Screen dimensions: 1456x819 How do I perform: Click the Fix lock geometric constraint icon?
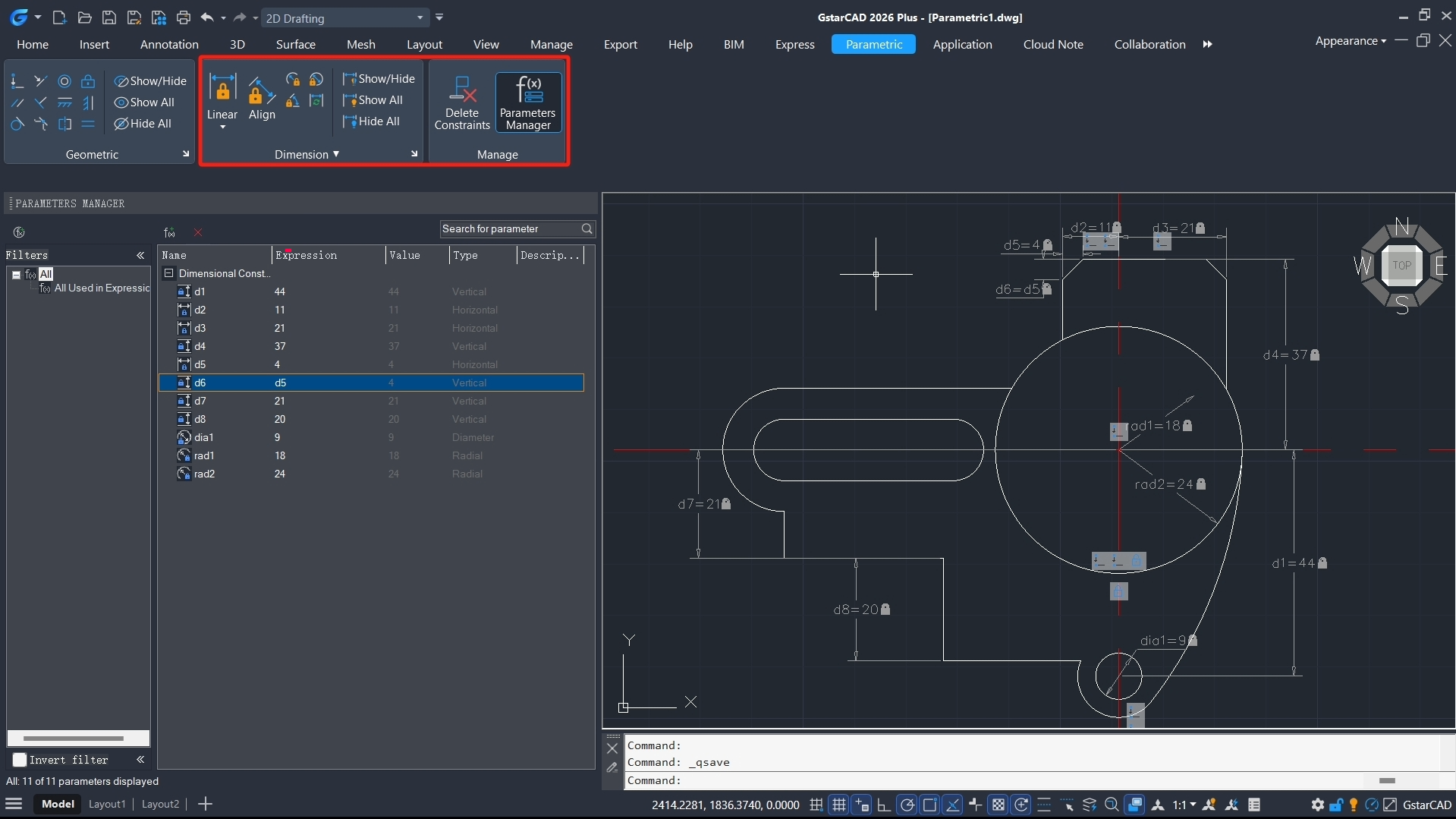tap(88, 81)
